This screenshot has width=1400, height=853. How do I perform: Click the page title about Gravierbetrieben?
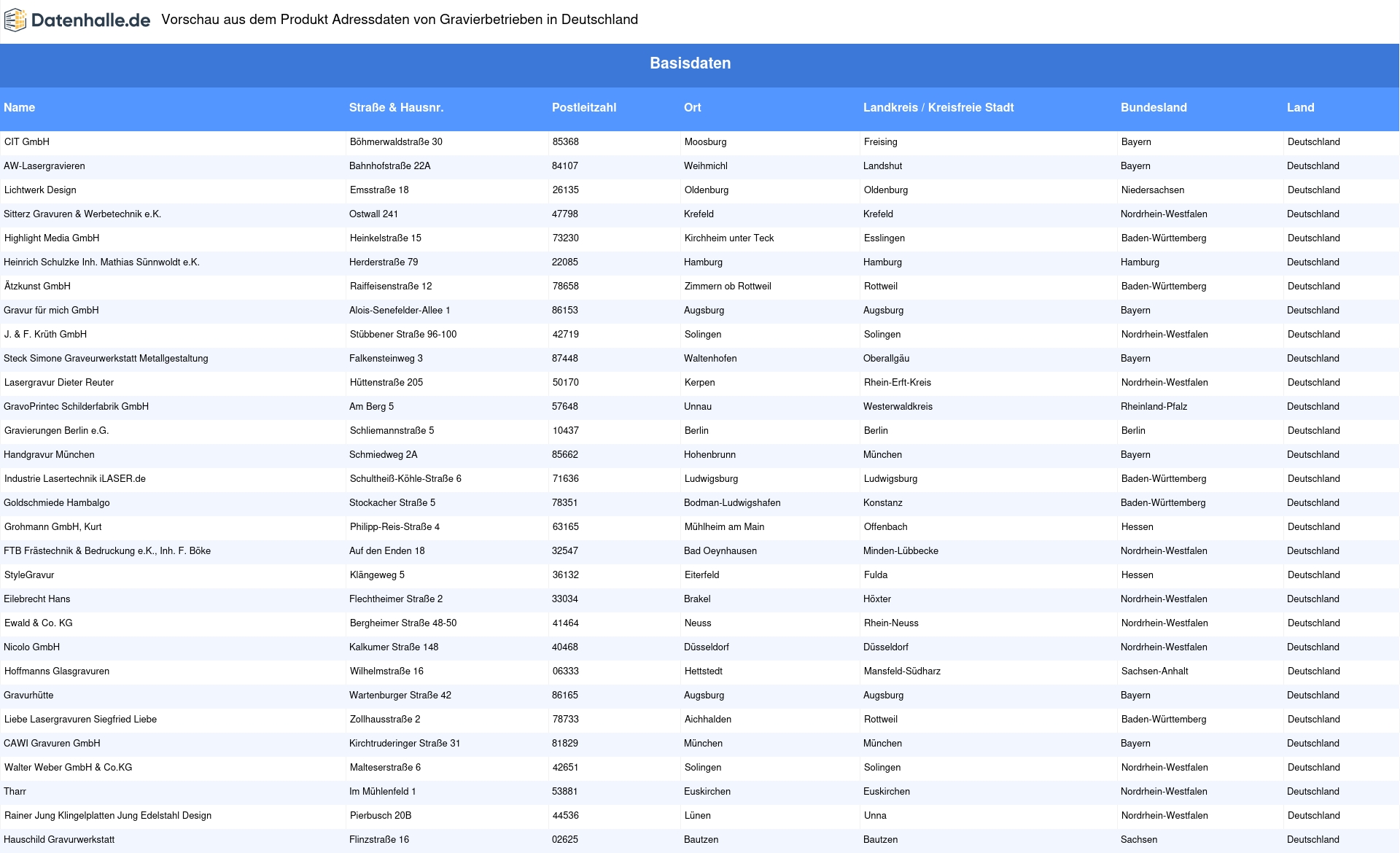pyautogui.click(x=400, y=20)
